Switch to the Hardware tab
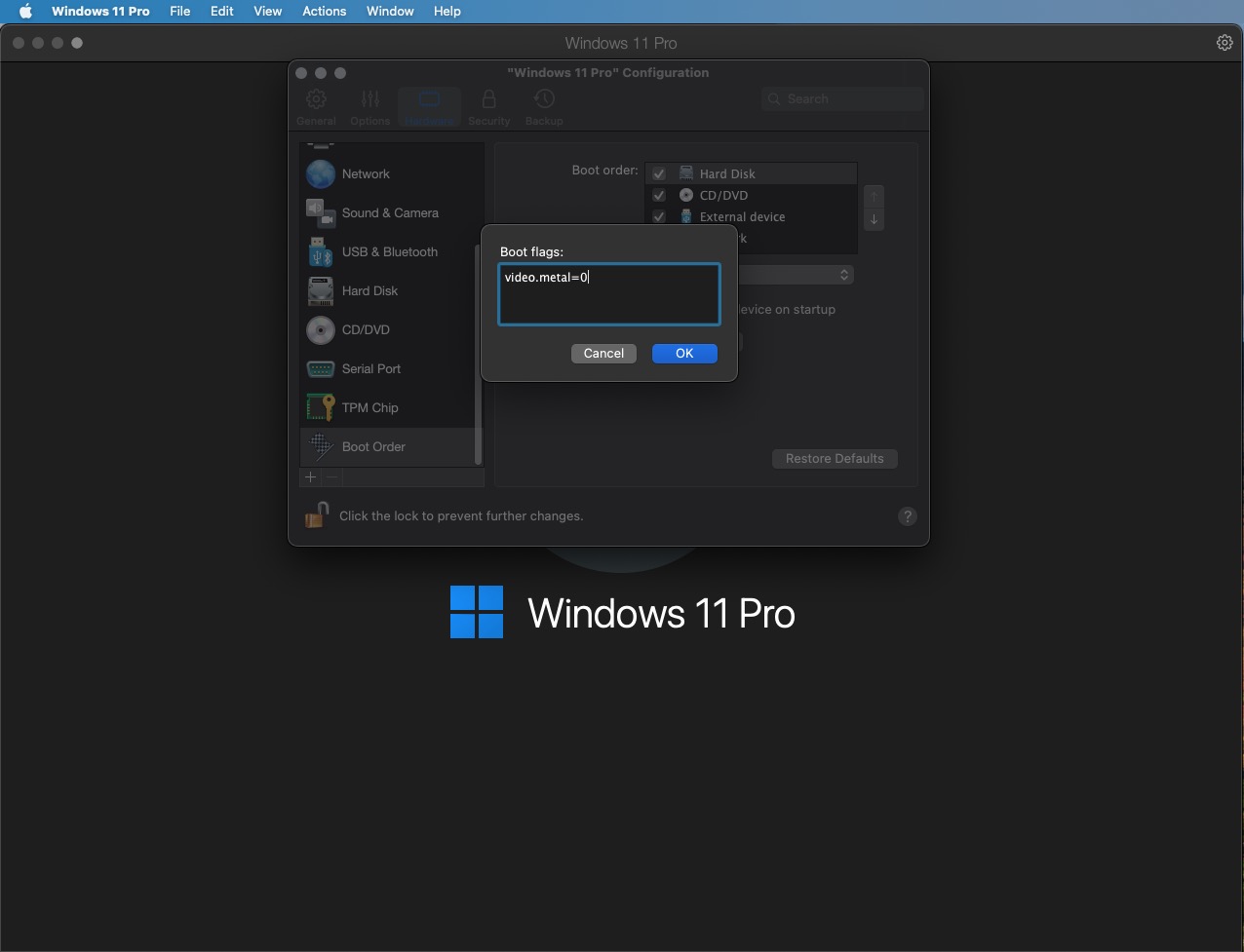 429,107
